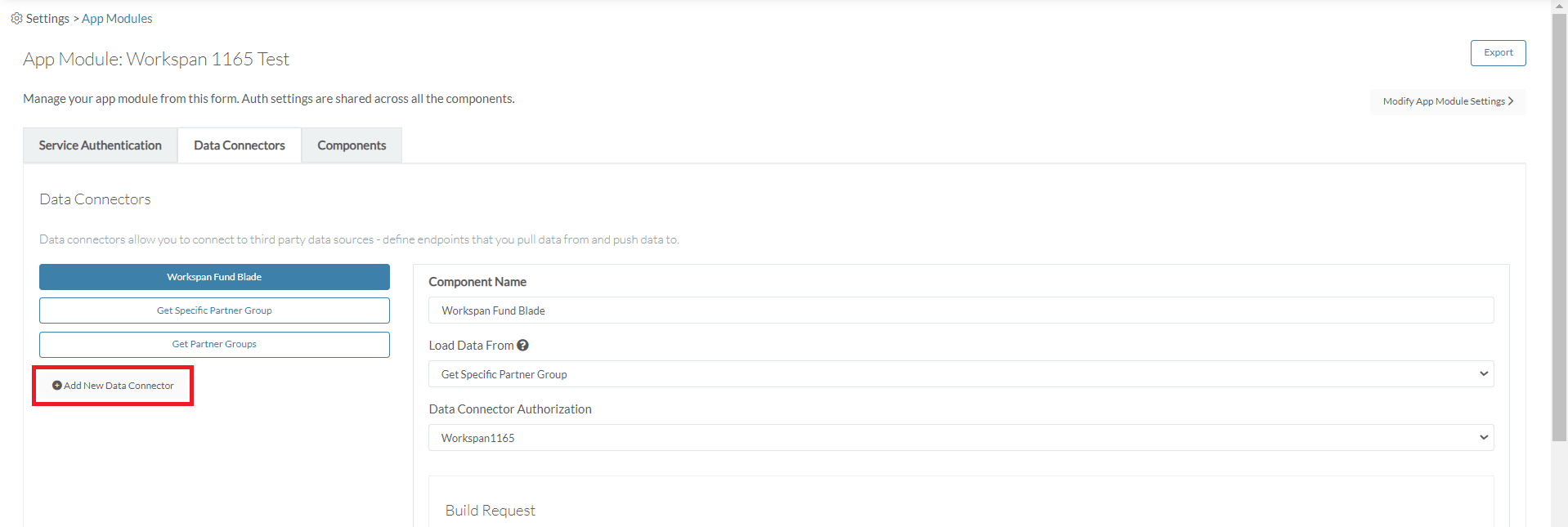Open the Components tab
This screenshot has width=1568, height=527.
pos(352,145)
